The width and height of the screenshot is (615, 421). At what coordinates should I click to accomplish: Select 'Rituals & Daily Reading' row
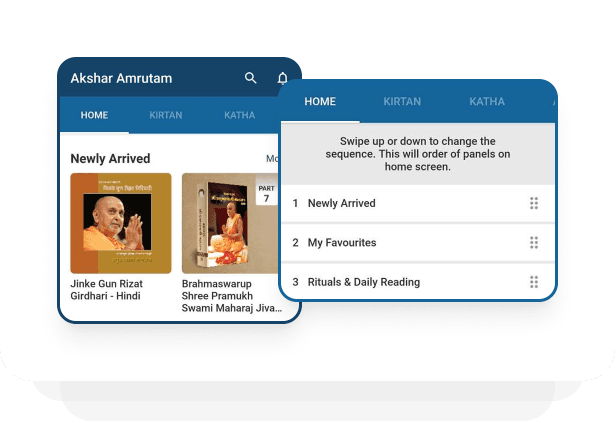coord(418,282)
